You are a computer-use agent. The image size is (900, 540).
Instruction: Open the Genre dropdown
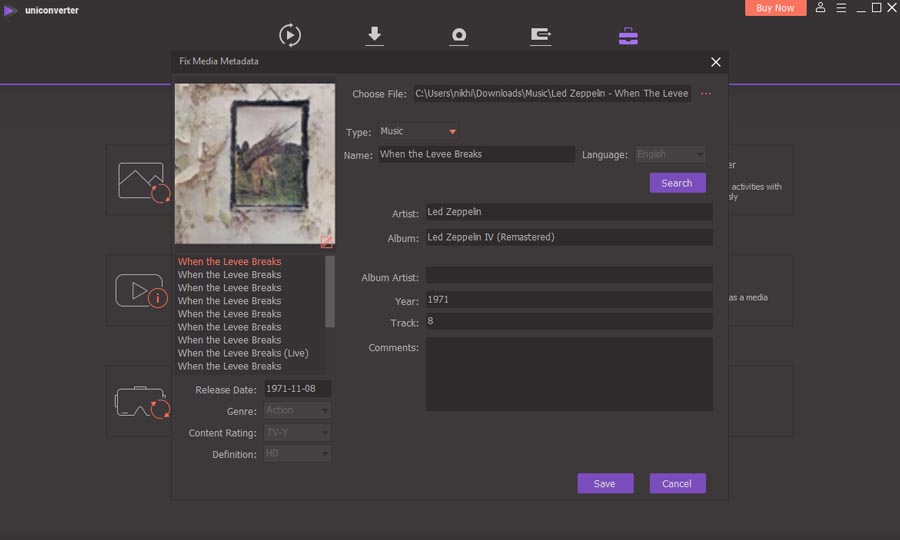(297, 410)
